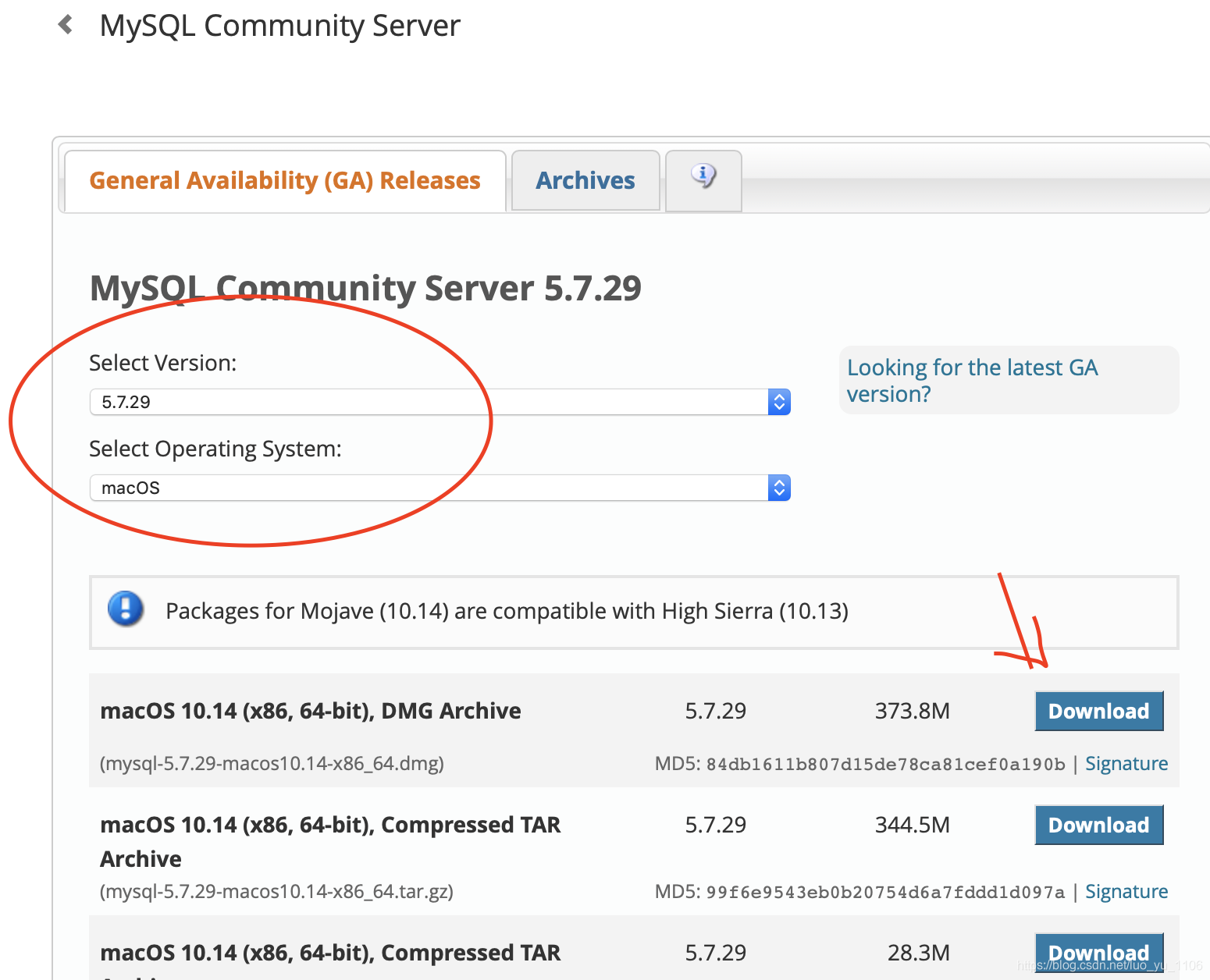
Task: Switch to the Archives tab
Action: [x=585, y=180]
